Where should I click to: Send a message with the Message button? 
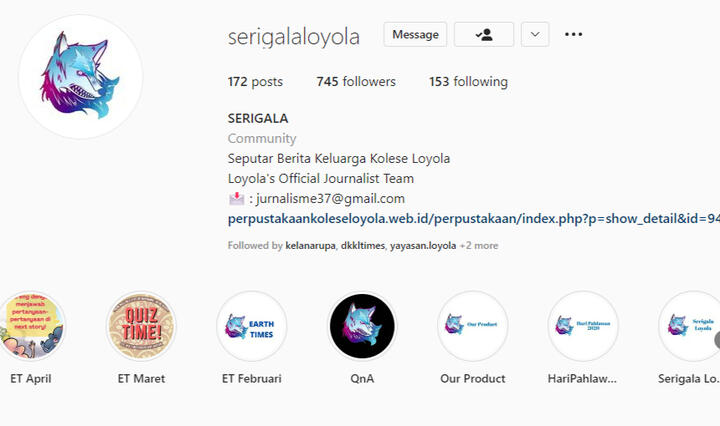pyautogui.click(x=415, y=34)
